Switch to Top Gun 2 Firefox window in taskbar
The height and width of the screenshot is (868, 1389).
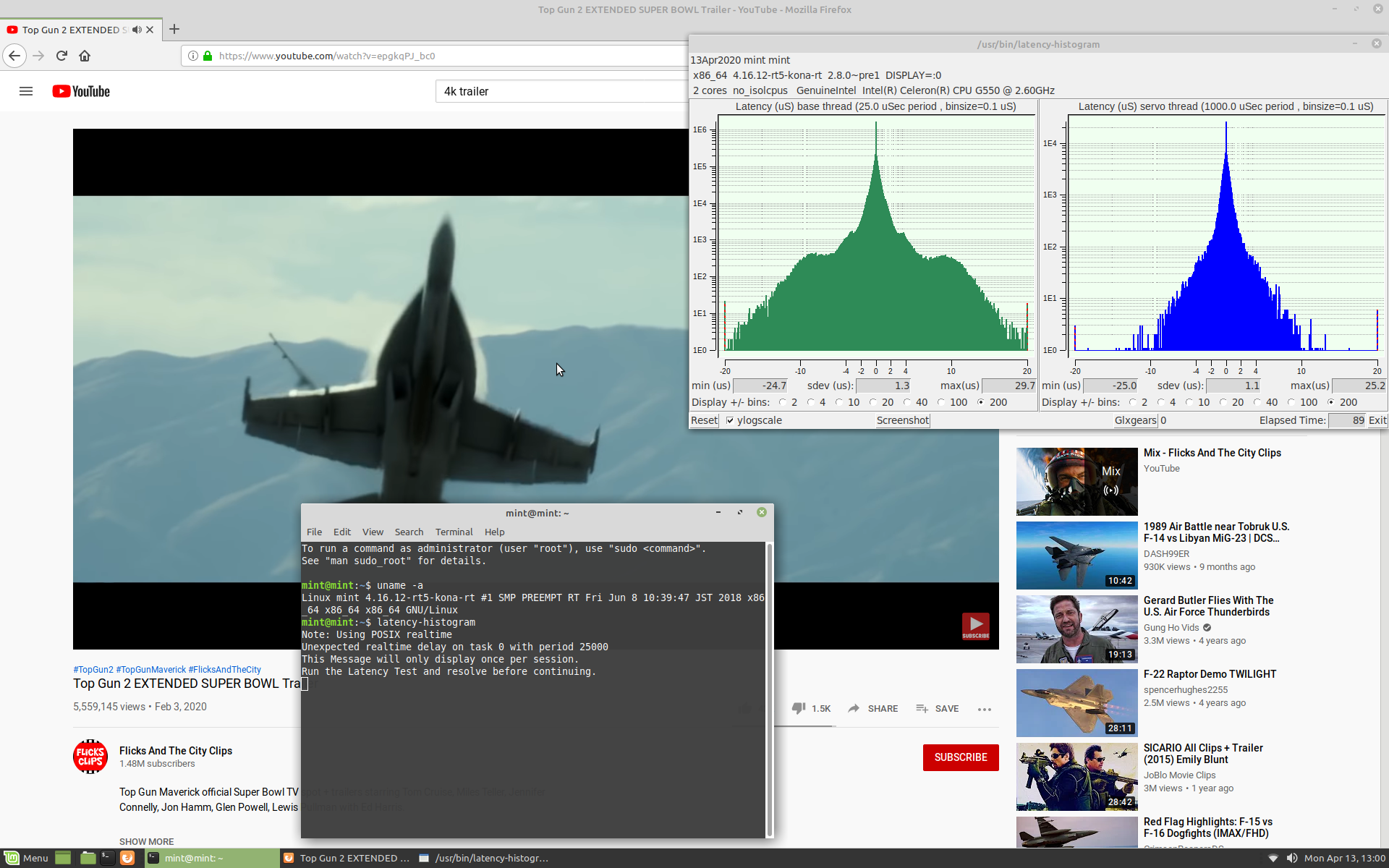tap(347, 858)
